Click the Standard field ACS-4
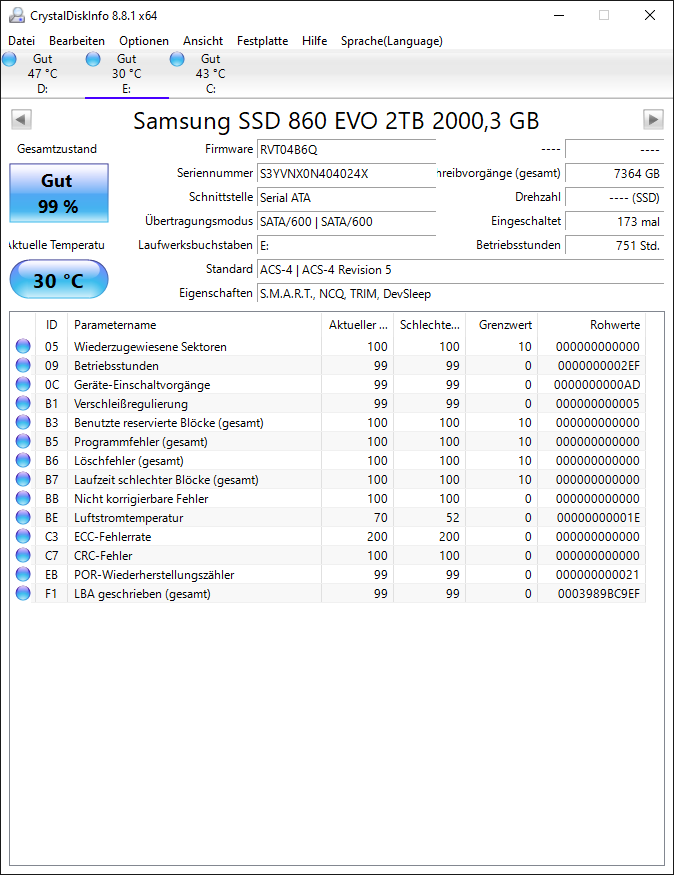The image size is (674, 875). (460, 270)
